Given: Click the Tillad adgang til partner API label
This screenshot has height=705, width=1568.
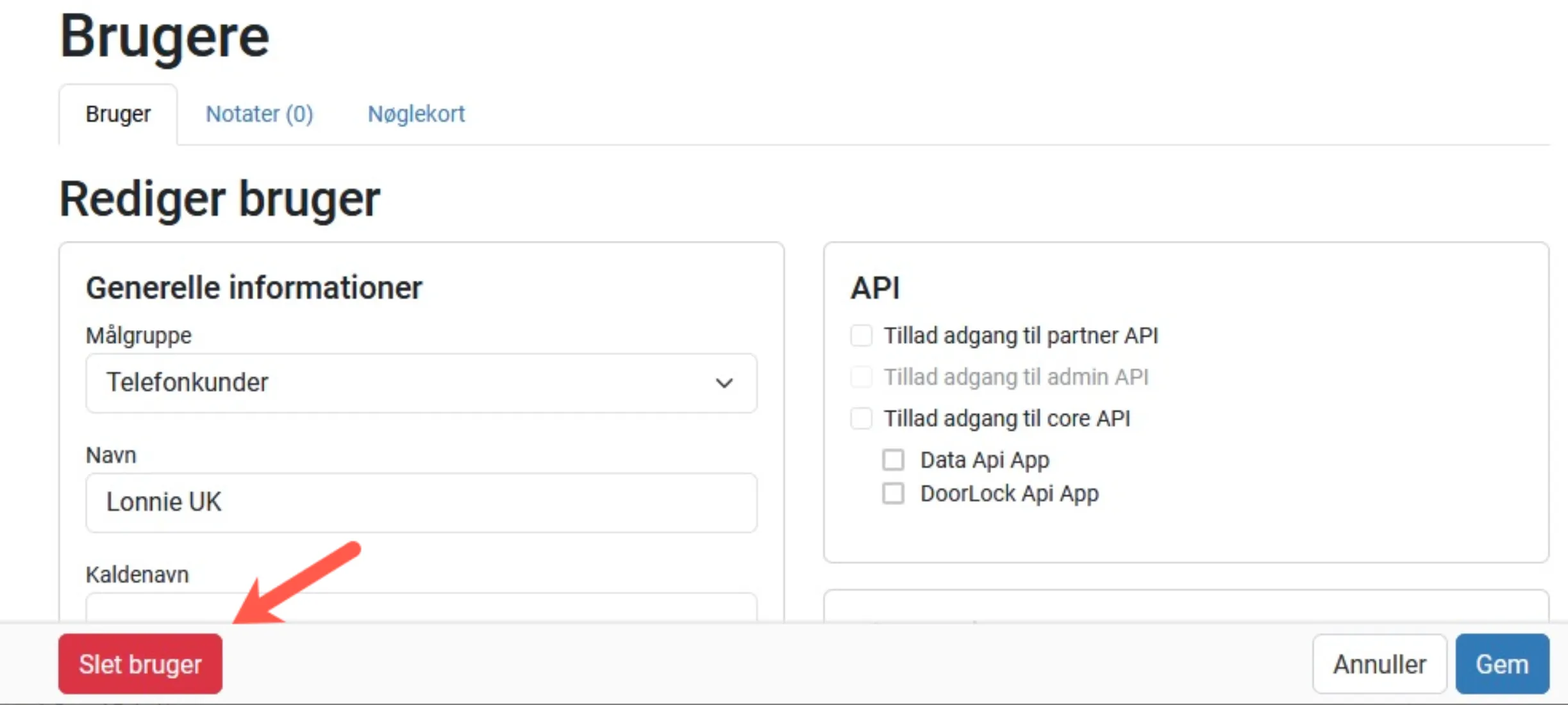Looking at the screenshot, I should coord(1021,335).
